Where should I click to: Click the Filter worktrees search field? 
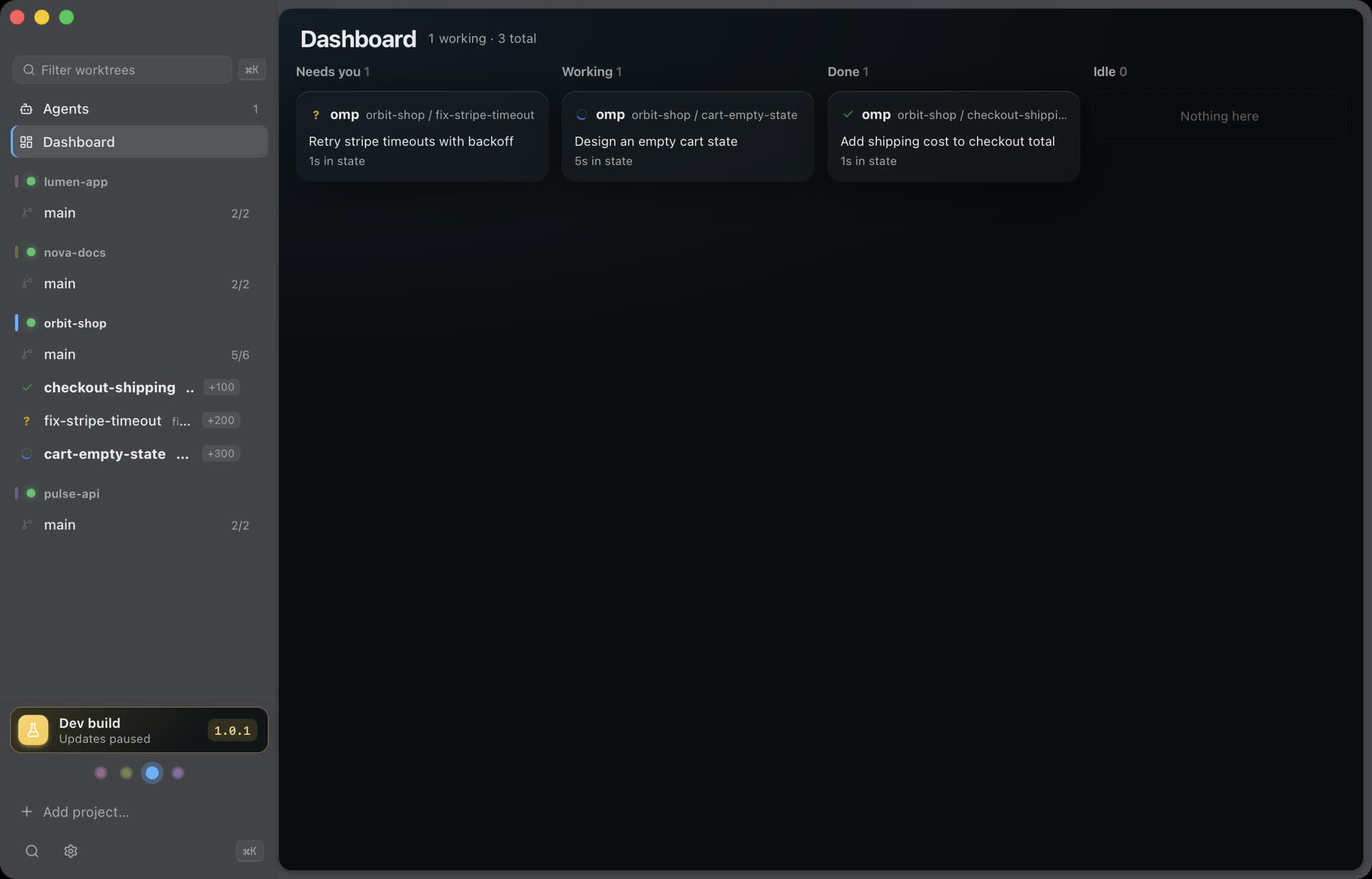[122, 70]
